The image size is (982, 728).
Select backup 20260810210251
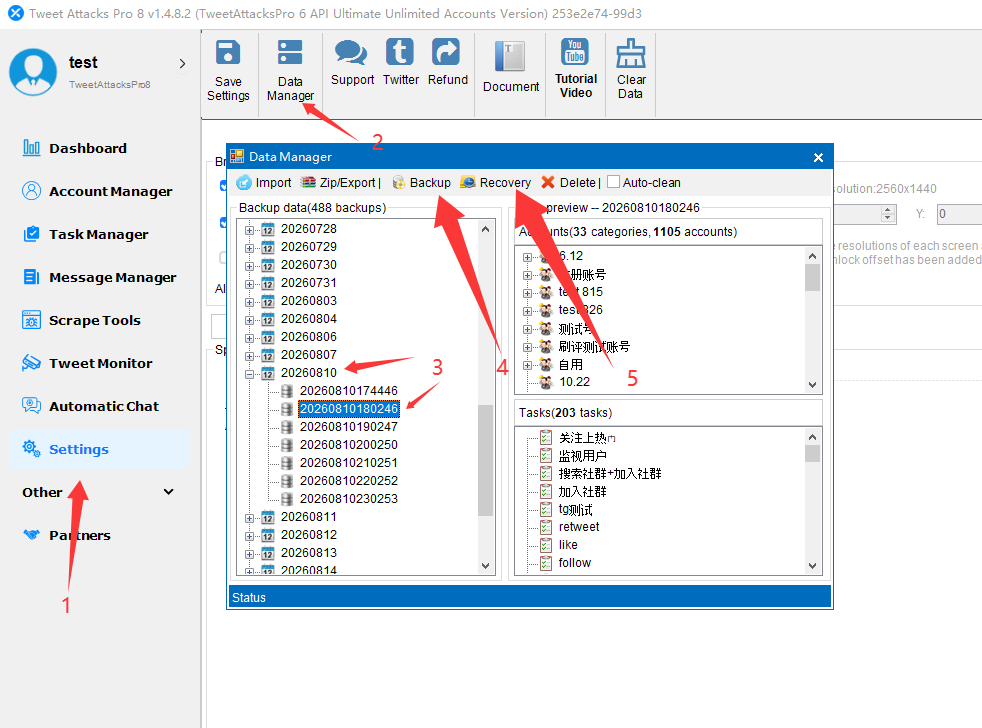[x=348, y=463]
